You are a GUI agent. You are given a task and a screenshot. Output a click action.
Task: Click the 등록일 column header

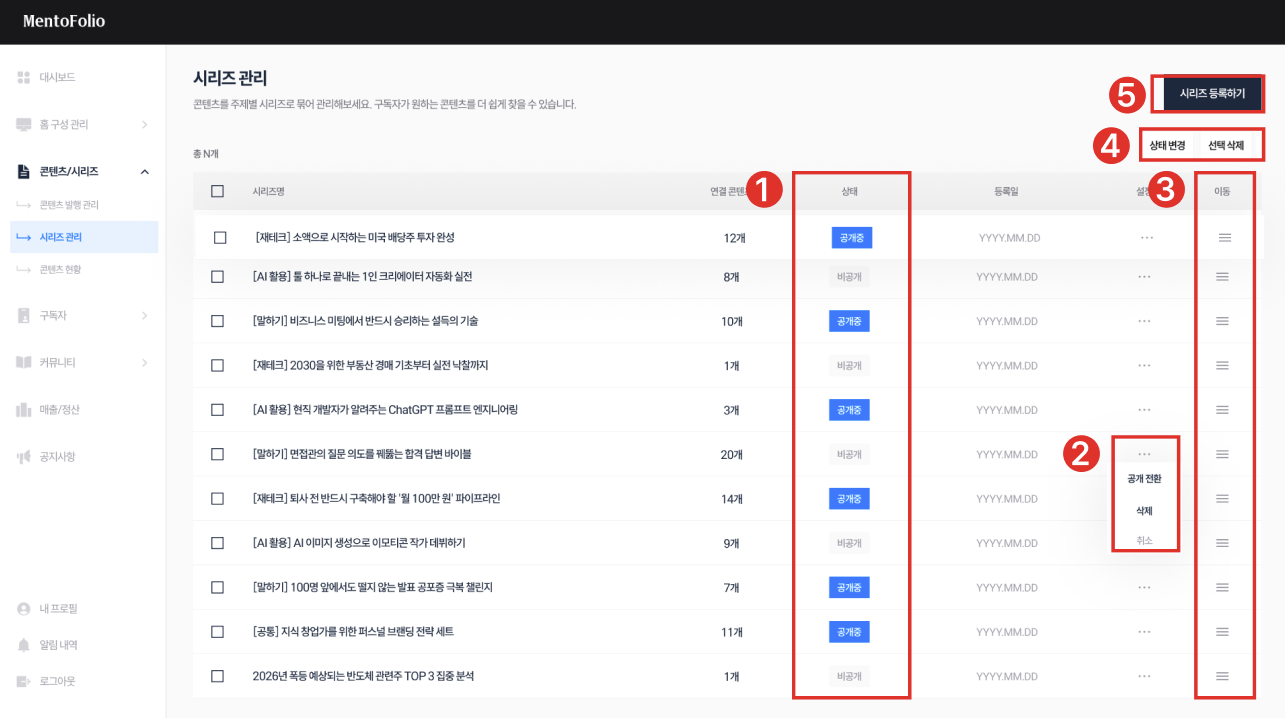(x=1006, y=191)
